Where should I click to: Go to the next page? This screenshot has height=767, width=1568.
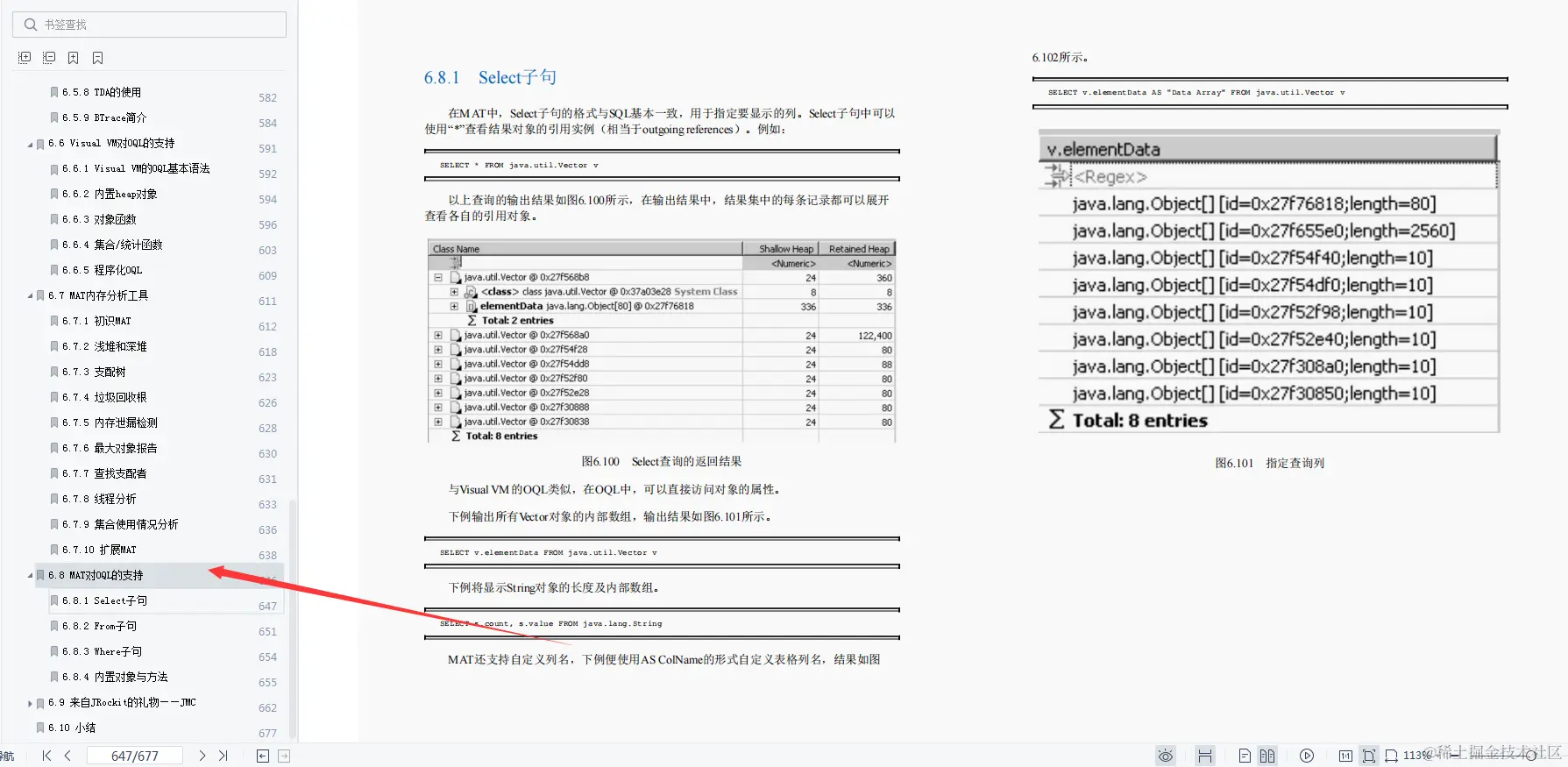(x=202, y=756)
